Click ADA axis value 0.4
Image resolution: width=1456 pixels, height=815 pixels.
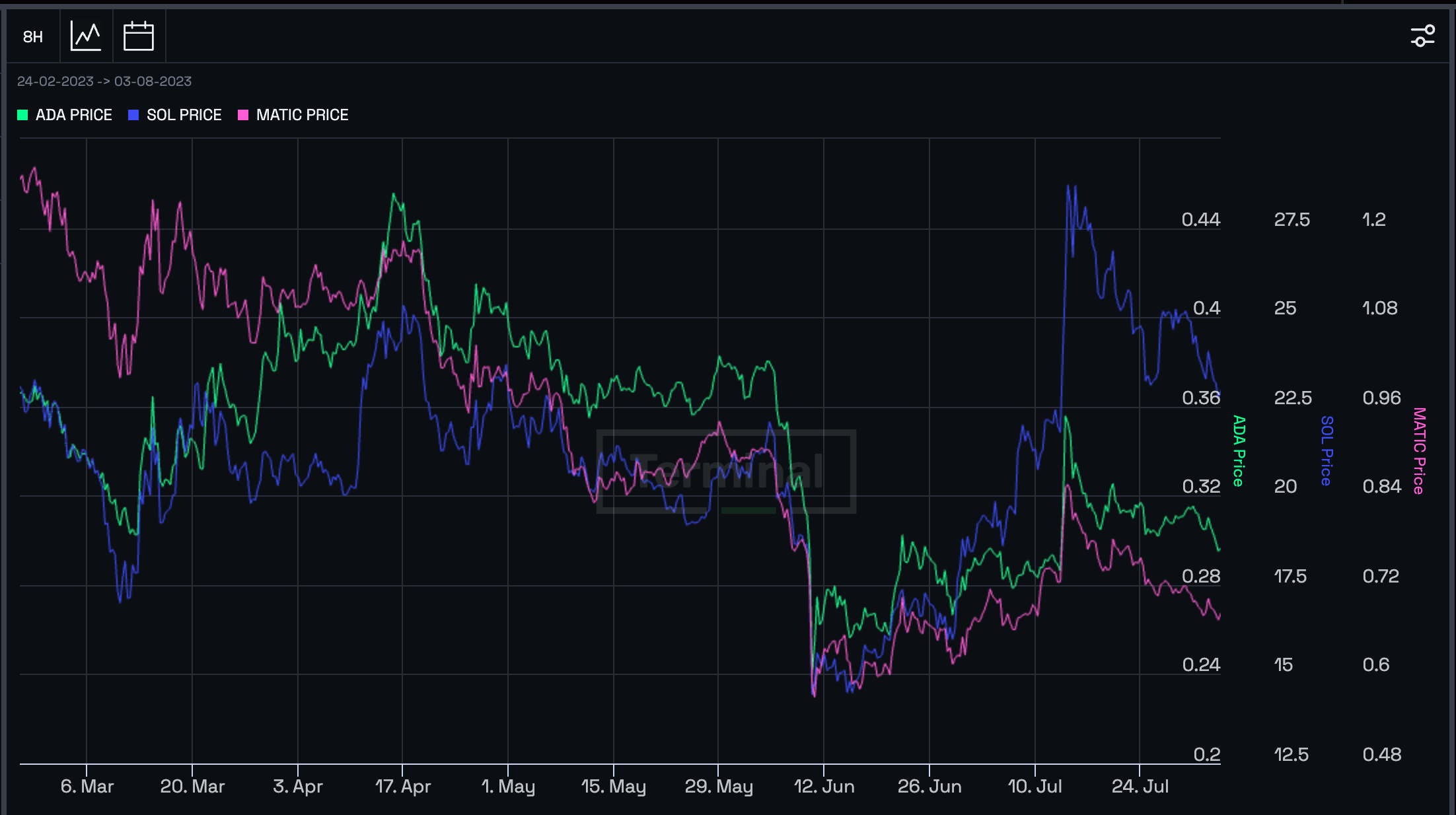(1207, 308)
